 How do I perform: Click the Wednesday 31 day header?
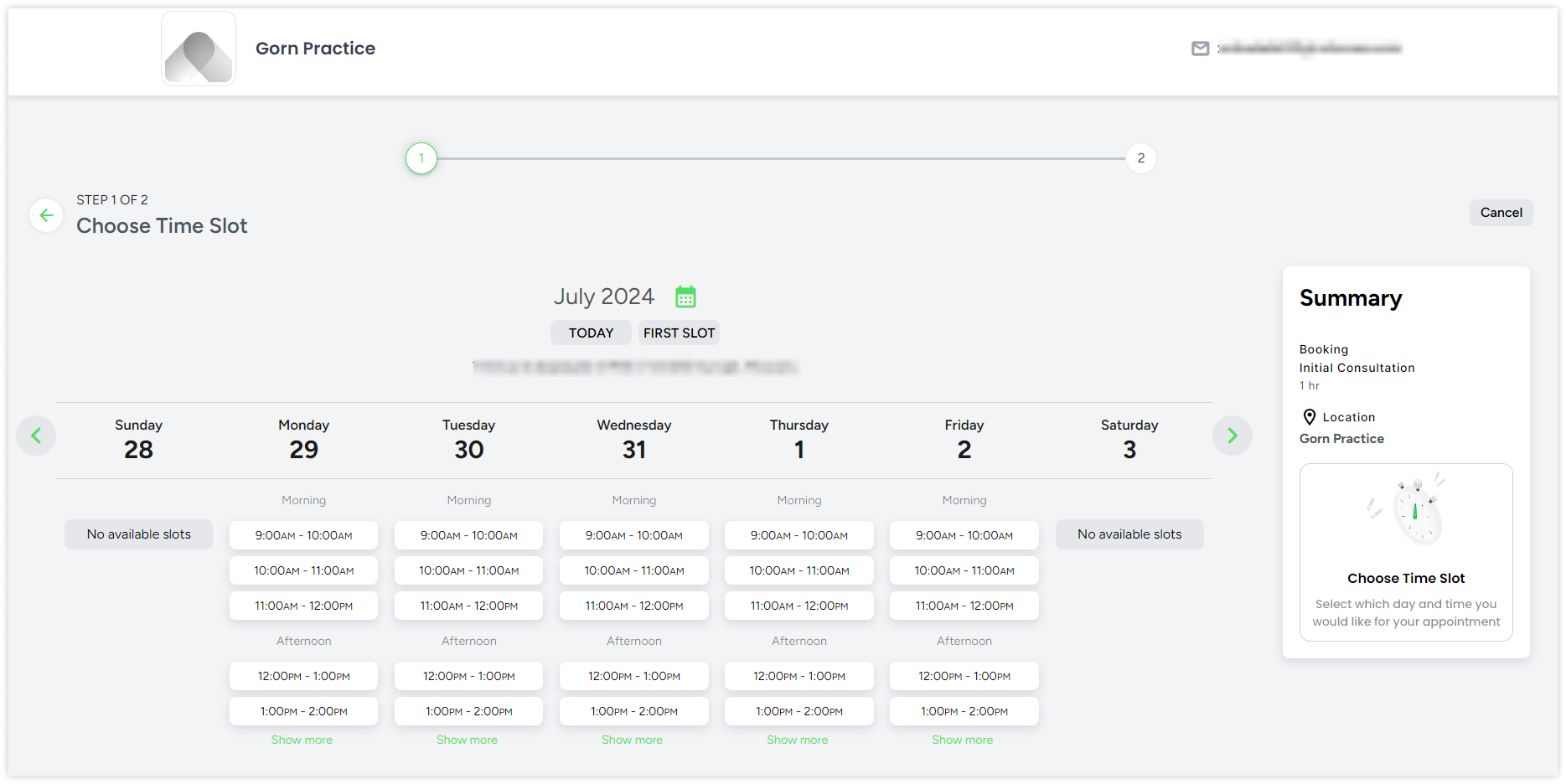[x=634, y=439]
